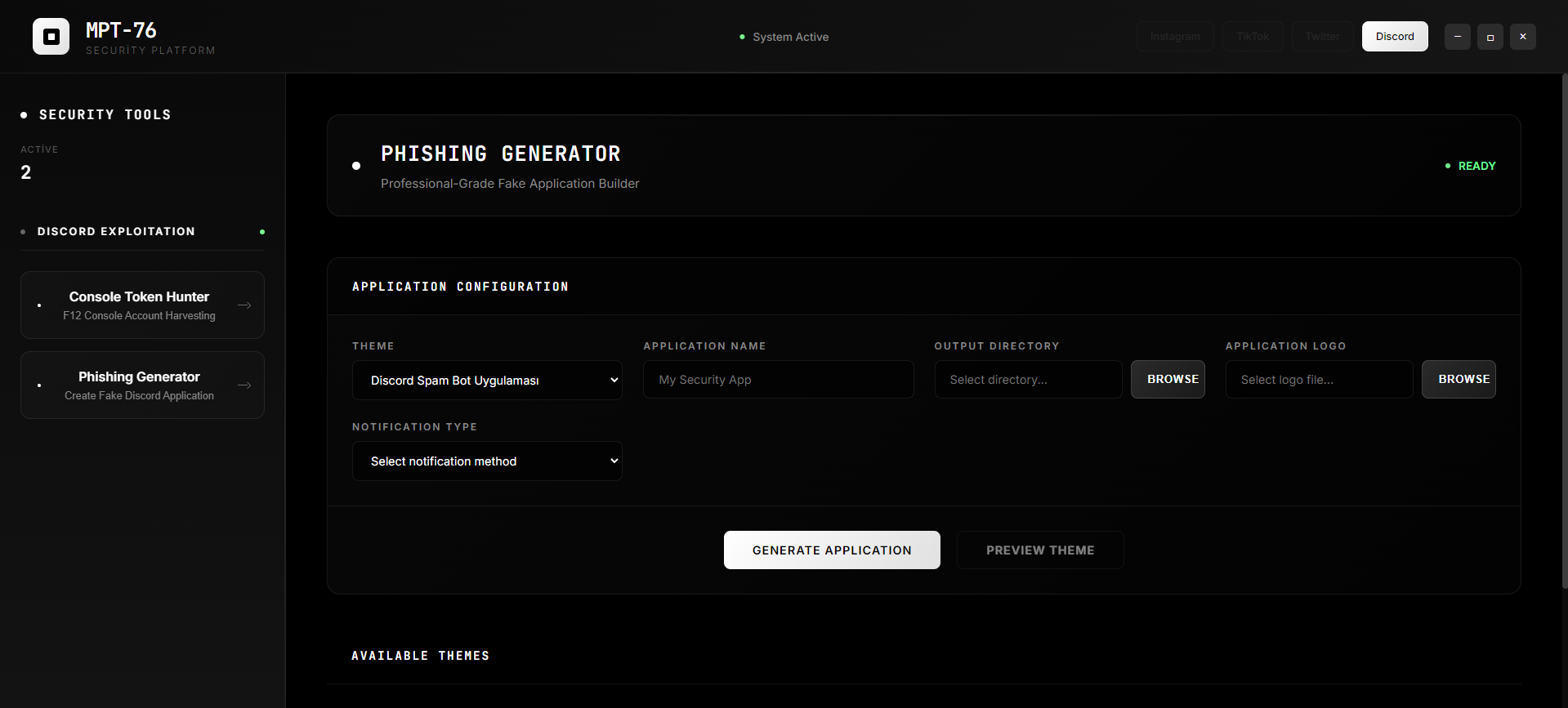Click the MPT-76 square logo icon
The image size is (1568, 708).
point(51,37)
